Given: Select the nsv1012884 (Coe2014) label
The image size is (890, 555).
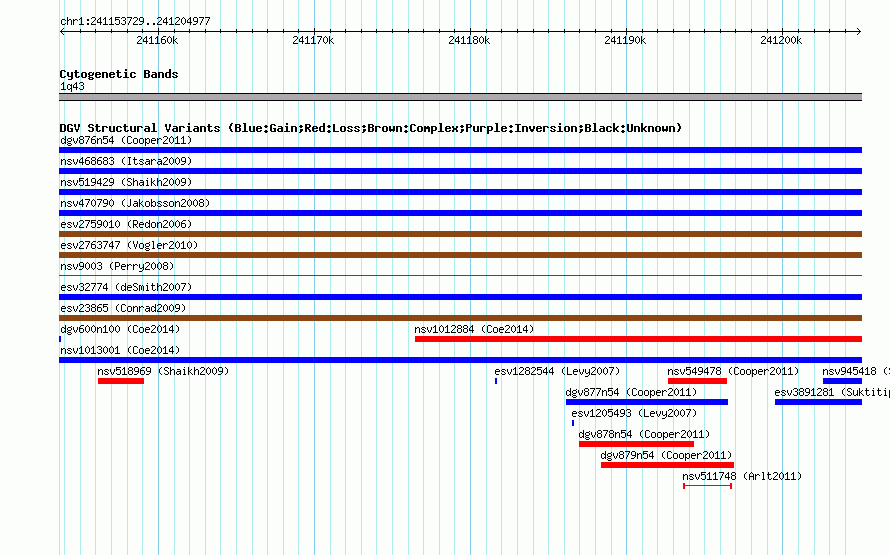Looking at the screenshot, I should pyautogui.click(x=474, y=329).
